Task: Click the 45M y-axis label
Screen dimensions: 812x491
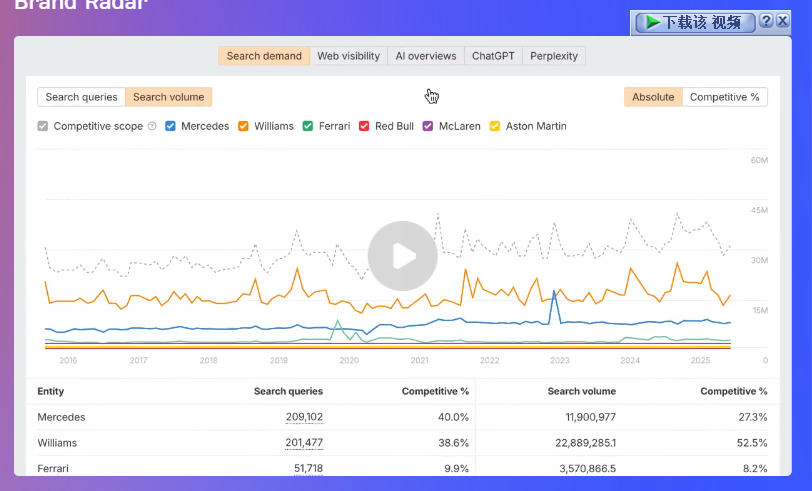Action: point(759,210)
